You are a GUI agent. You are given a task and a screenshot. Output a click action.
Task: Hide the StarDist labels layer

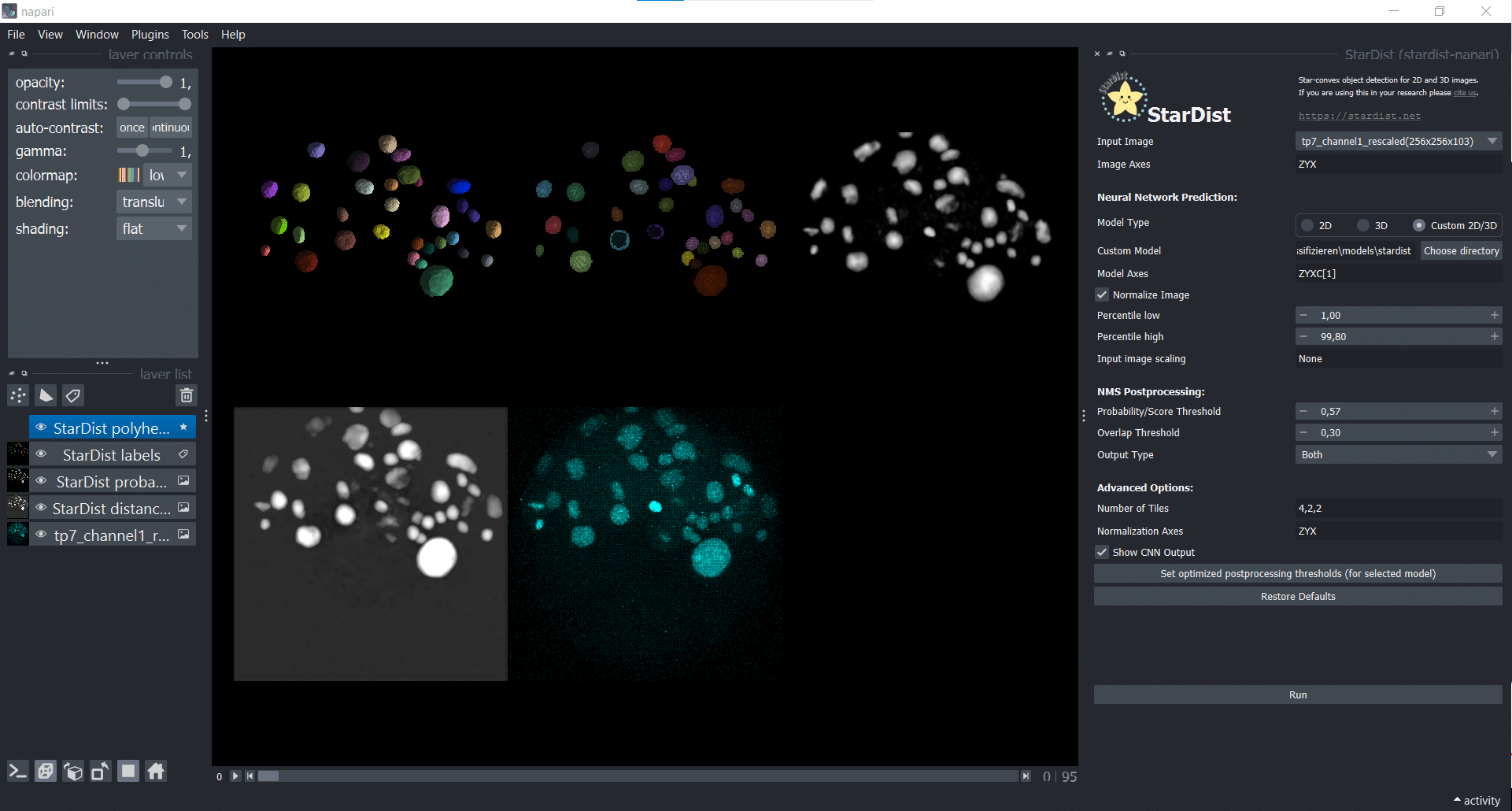click(x=42, y=455)
